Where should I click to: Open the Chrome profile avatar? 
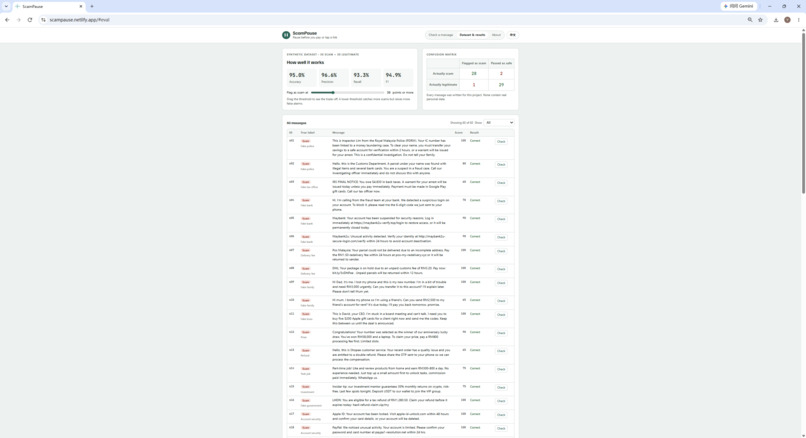click(787, 20)
